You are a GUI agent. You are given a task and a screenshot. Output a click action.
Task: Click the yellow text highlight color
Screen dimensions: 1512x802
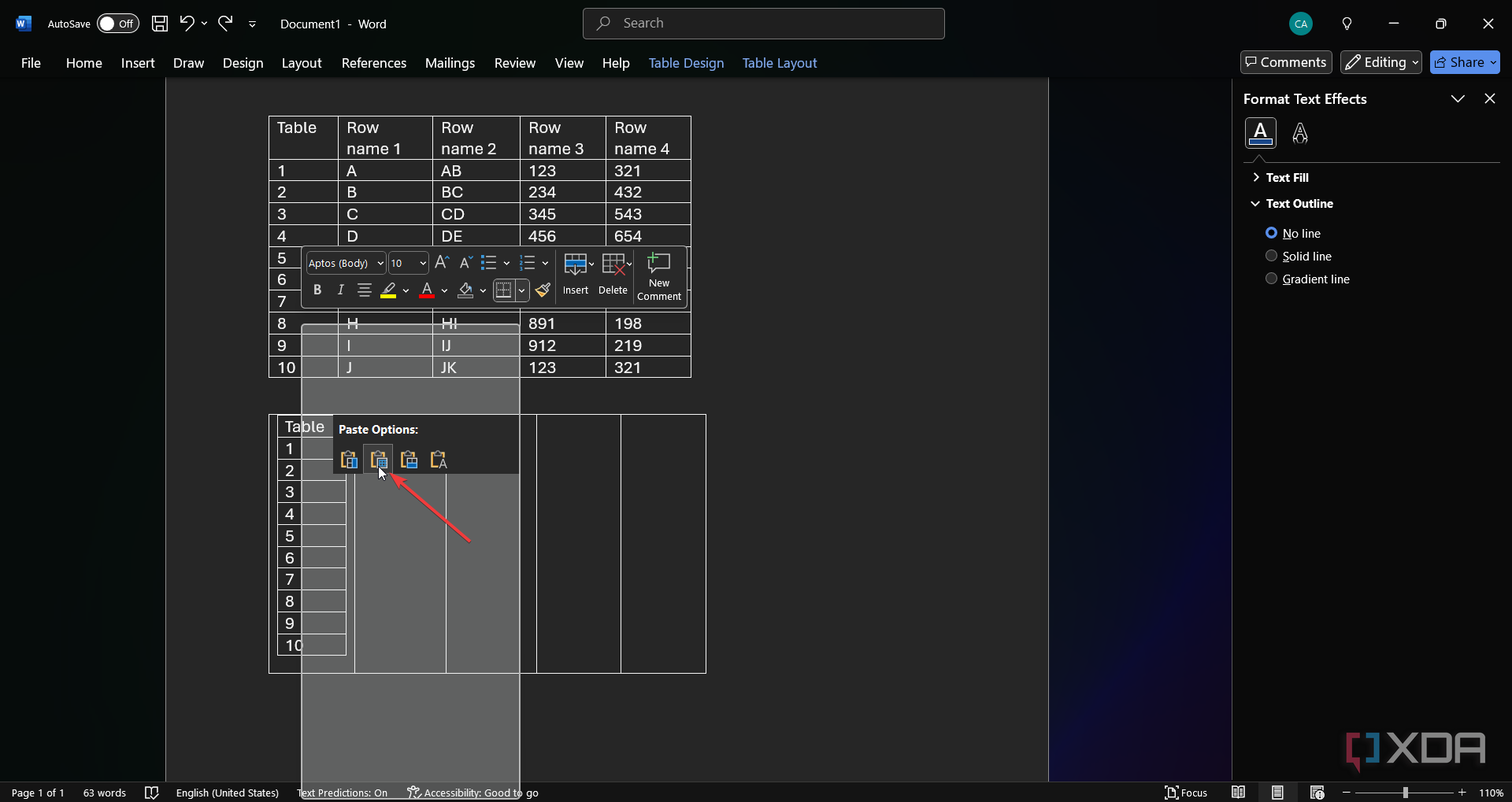point(388,290)
